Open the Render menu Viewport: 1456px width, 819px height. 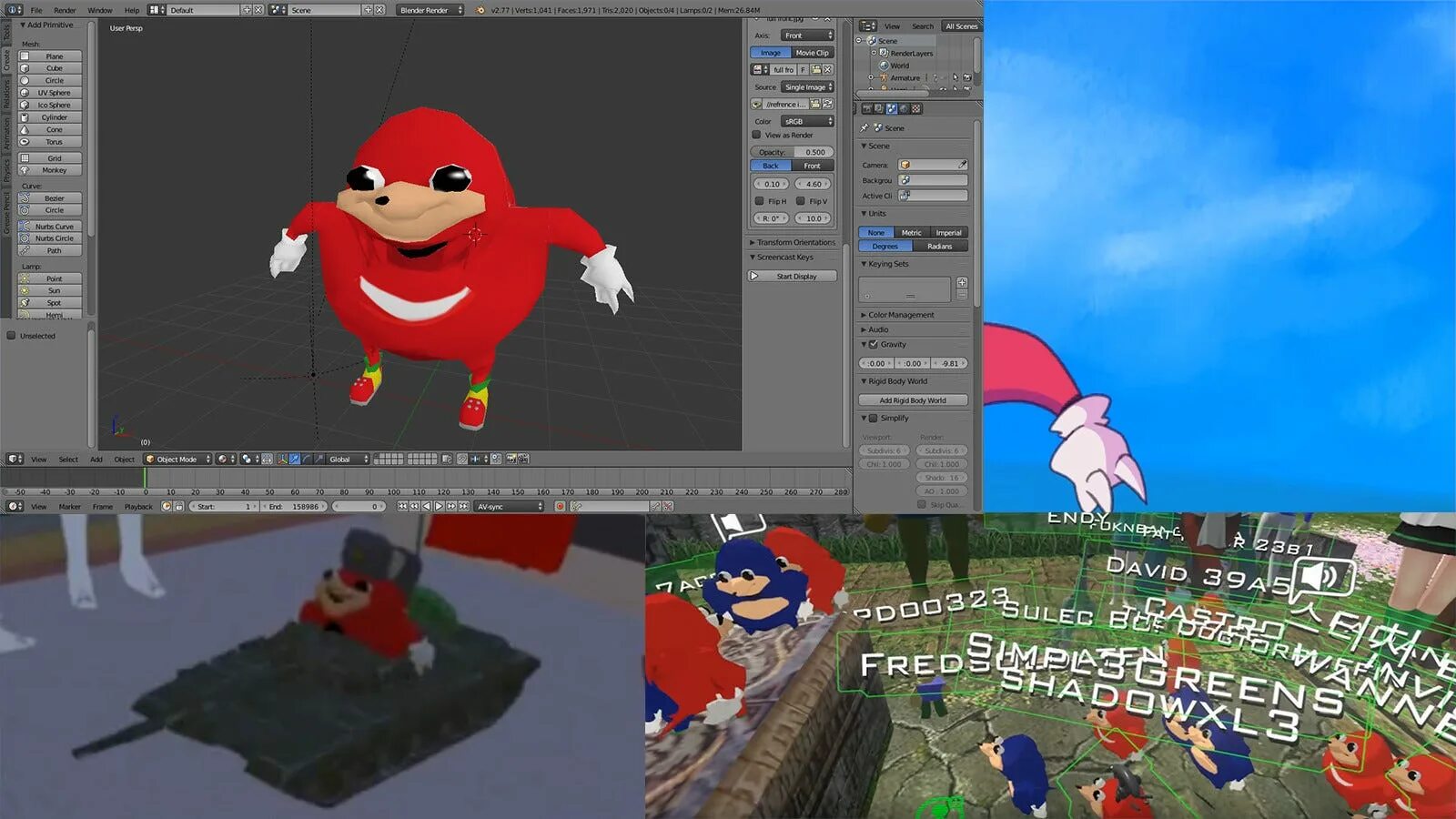click(65, 10)
